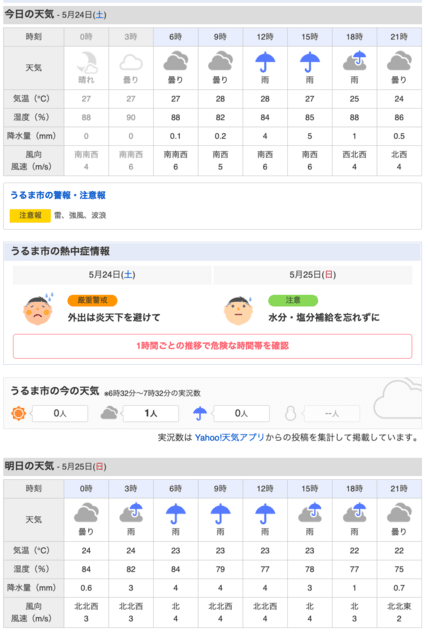Click the green 注意 label
The image size is (428, 640).
click(293, 300)
